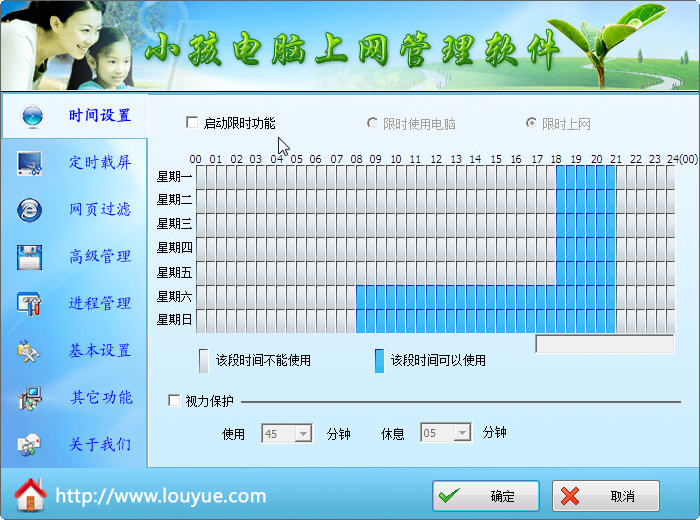Open the wrench icon for 基本设置
The image size is (700, 520).
29,351
